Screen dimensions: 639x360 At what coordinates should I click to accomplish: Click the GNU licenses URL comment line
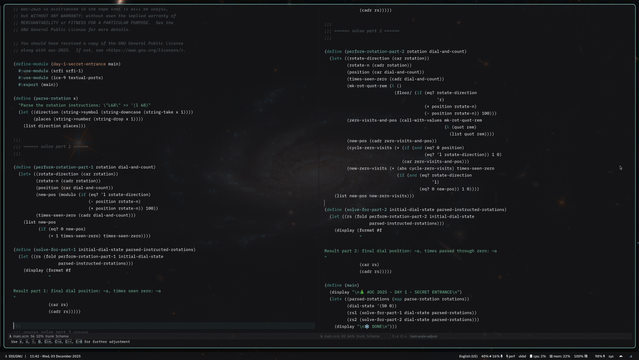99,50
